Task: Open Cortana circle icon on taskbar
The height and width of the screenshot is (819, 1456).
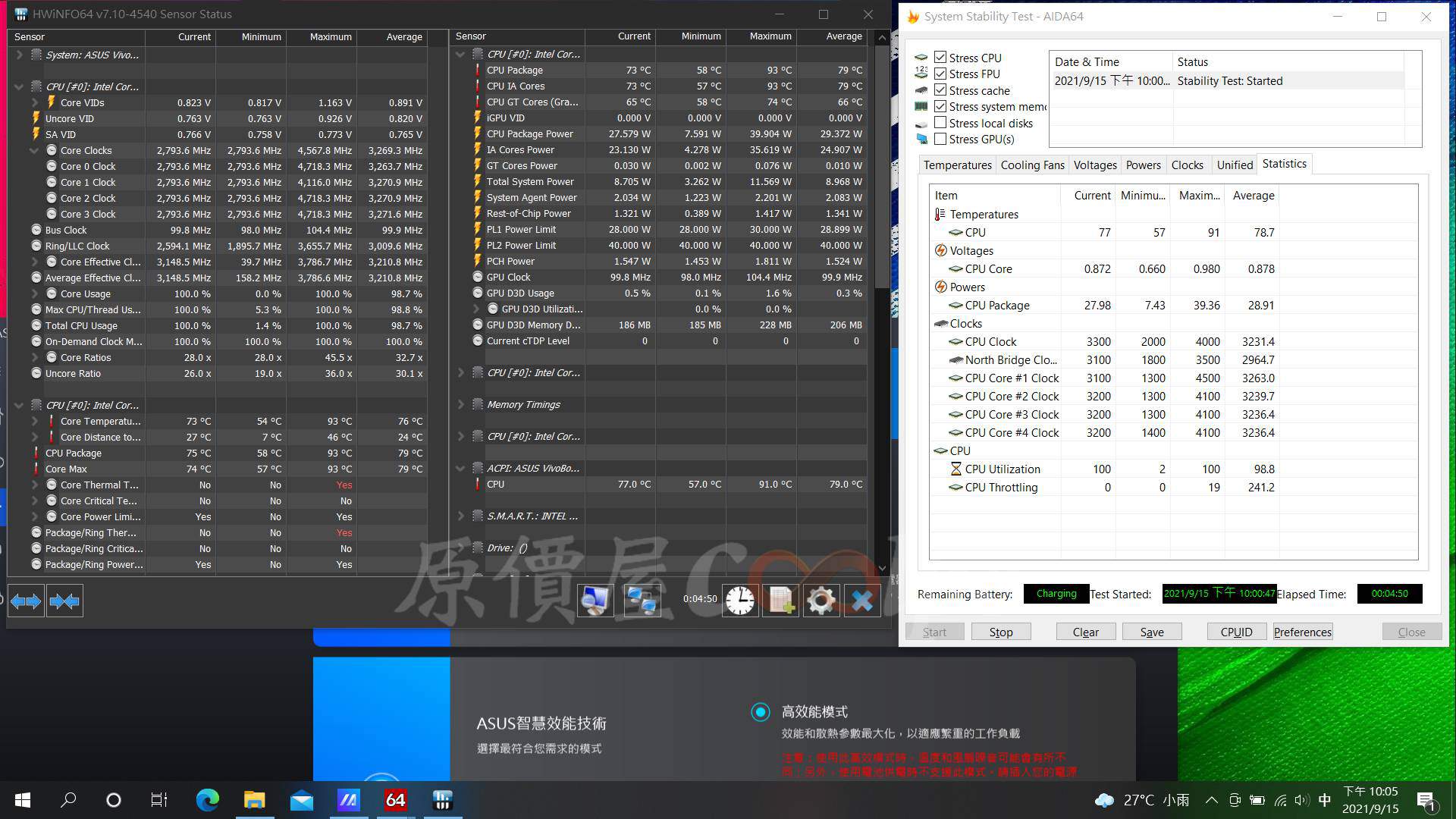Action: (x=114, y=800)
